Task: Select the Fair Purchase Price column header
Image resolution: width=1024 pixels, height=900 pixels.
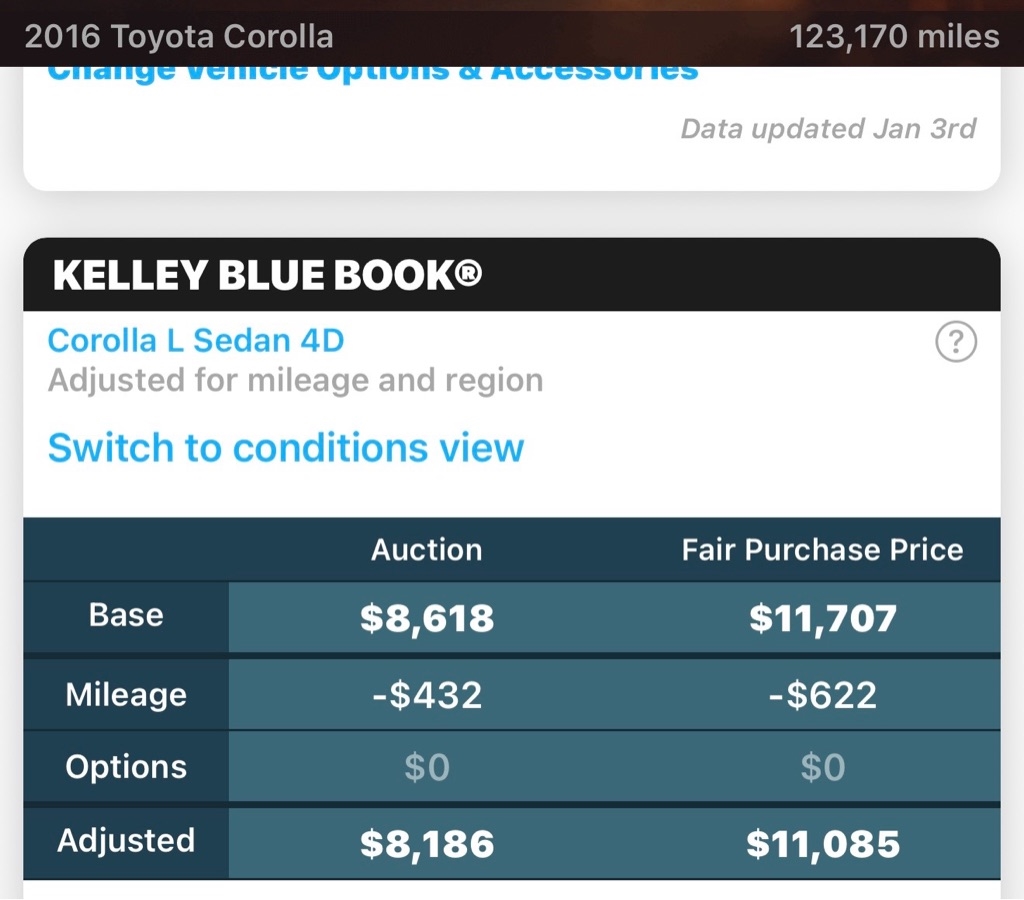Action: 822,549
